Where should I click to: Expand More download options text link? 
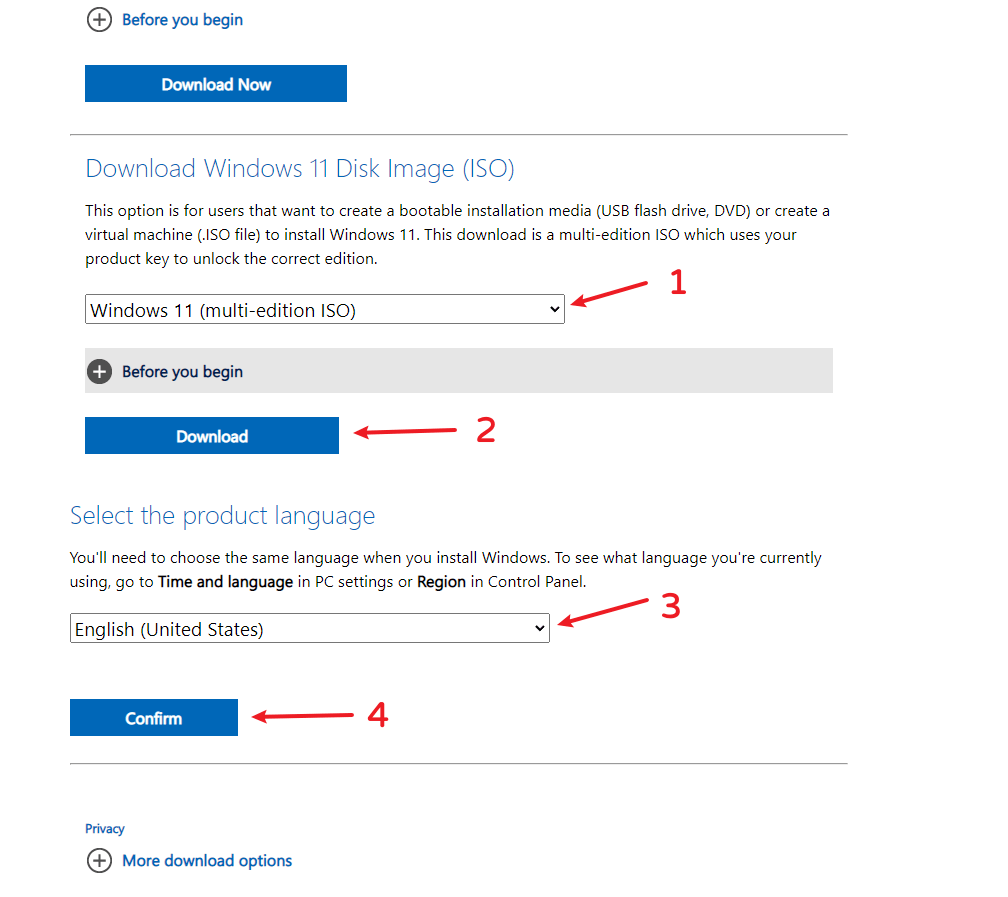tap(207, 861)
